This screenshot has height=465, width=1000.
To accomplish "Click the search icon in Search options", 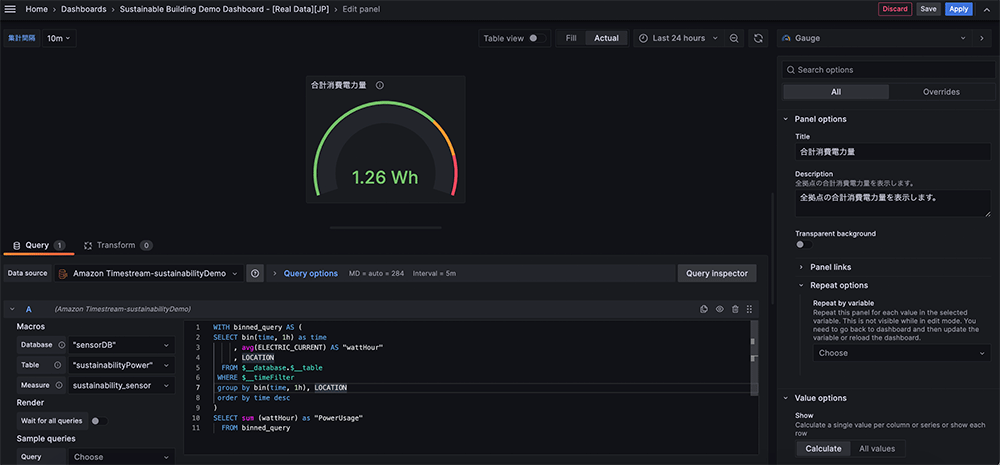I will point(791,70).
